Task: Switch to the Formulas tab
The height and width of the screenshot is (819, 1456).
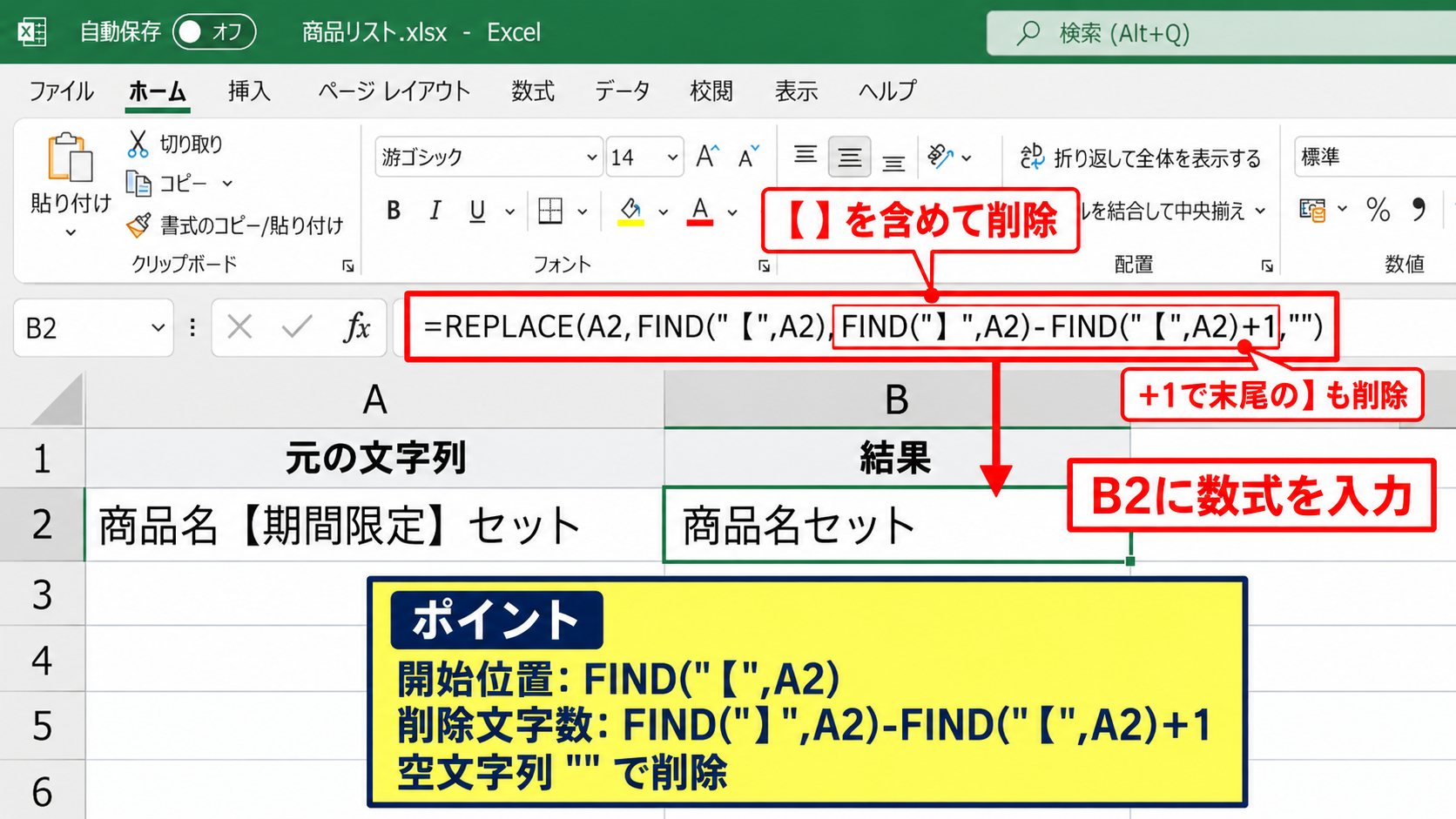Action: point(533,91)
